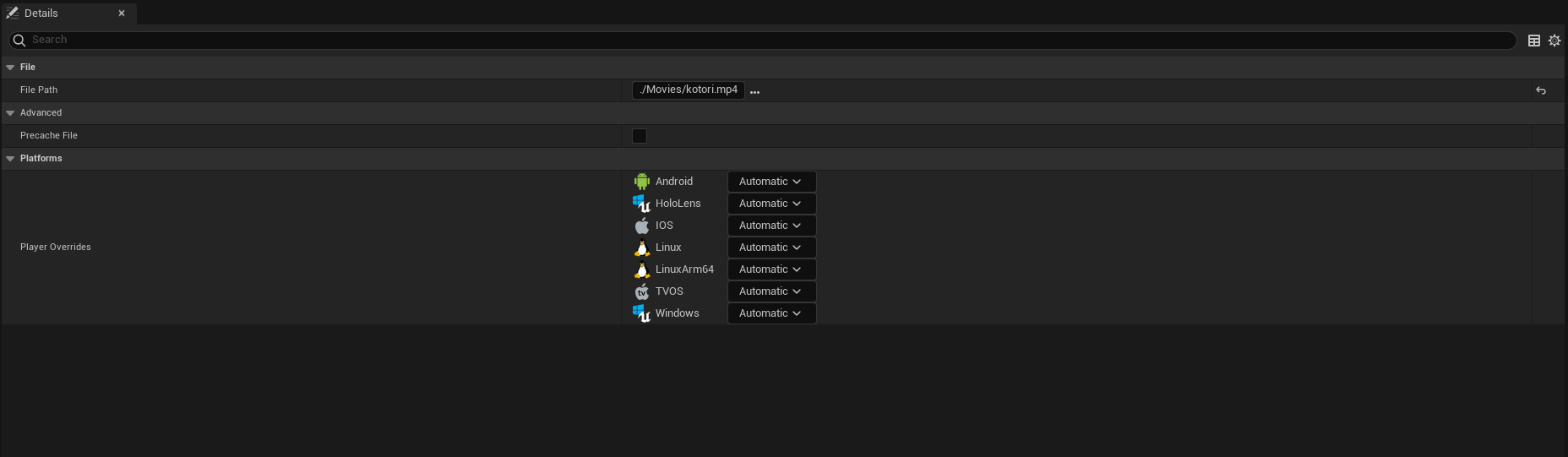Collapse the File section
1568x457 pixels.
point(10,68)
